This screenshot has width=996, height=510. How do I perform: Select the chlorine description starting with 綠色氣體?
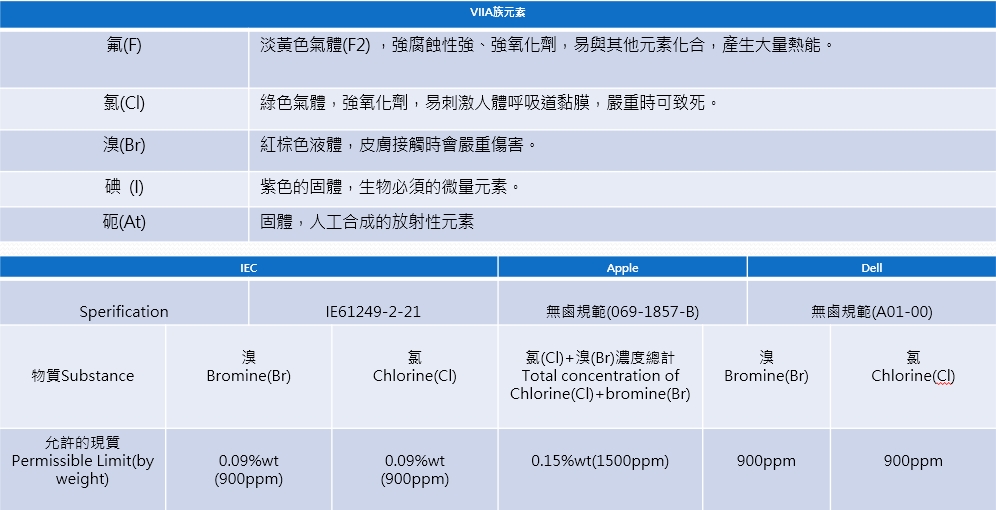click(x=489, y=103)
